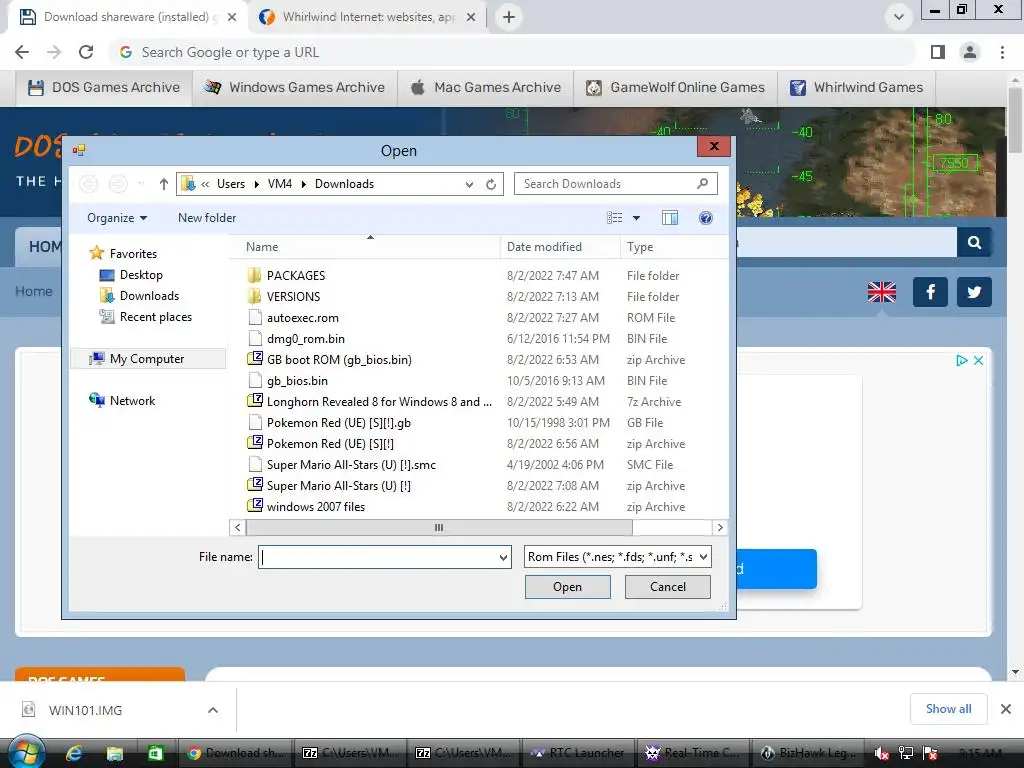Reload the page in Chrome

[86, 52]
